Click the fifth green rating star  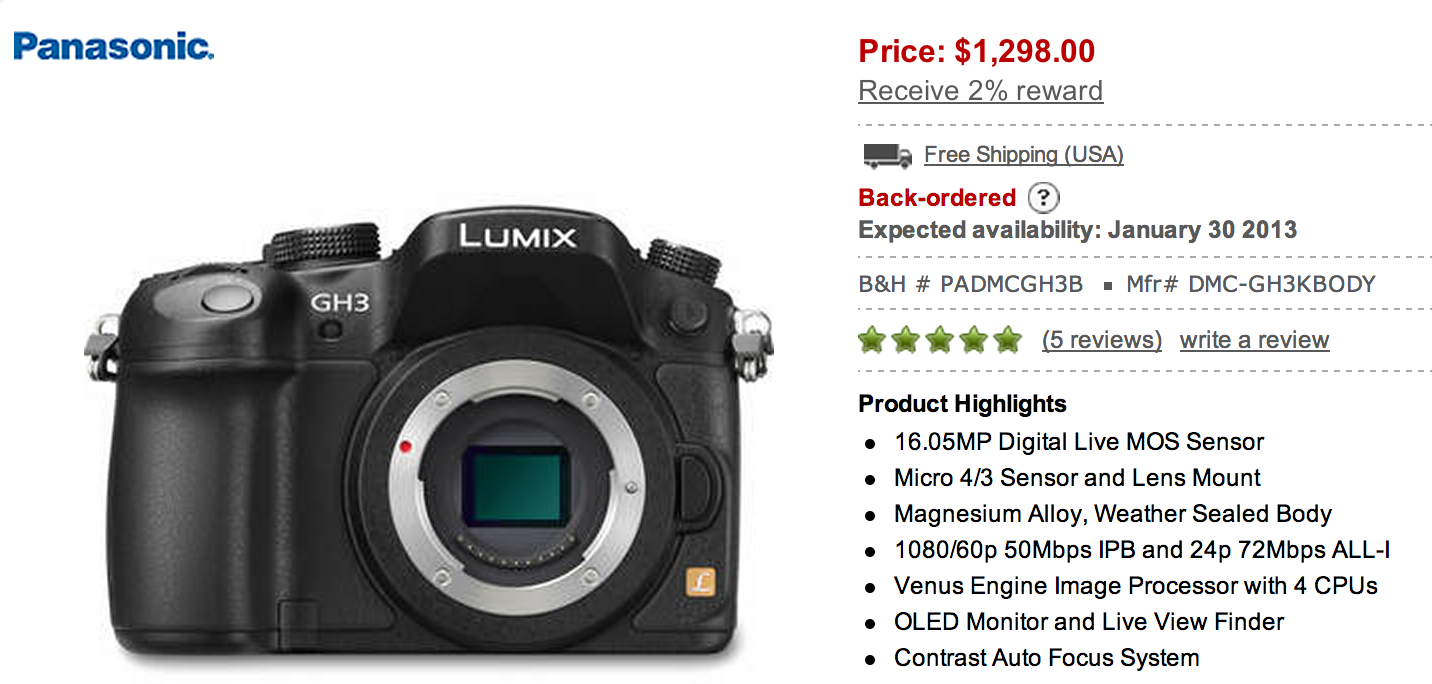pos(1007,340)
